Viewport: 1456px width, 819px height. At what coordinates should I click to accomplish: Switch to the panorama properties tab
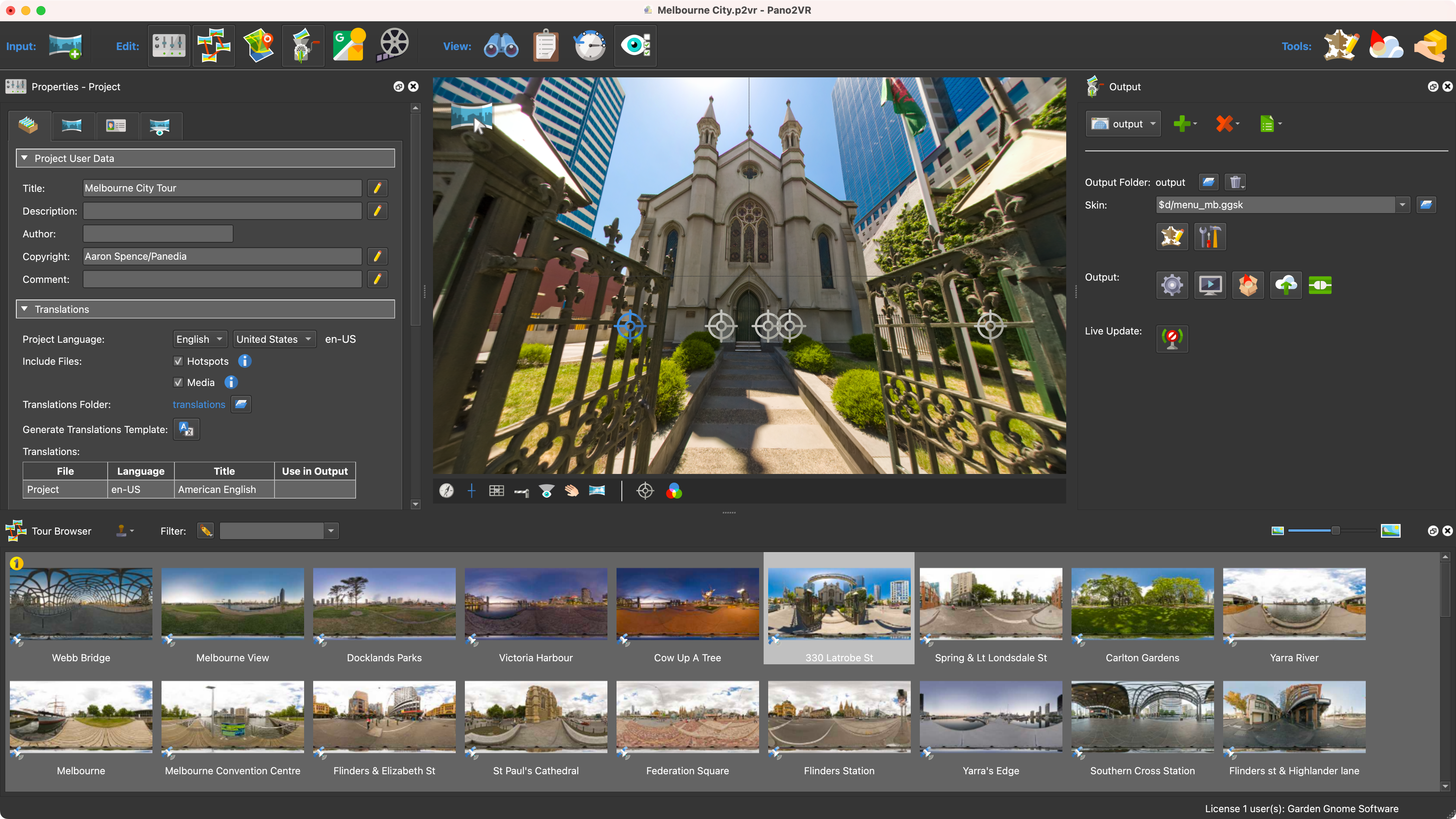(72, 126)
